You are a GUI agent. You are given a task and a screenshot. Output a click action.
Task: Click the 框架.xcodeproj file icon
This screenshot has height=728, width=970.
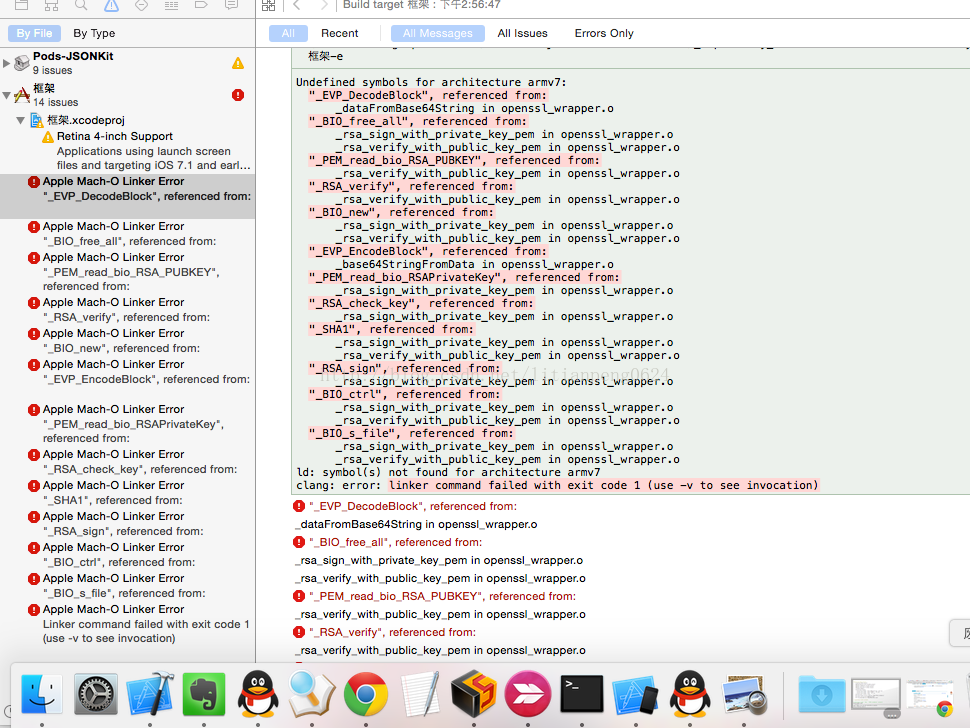(37, 121)
